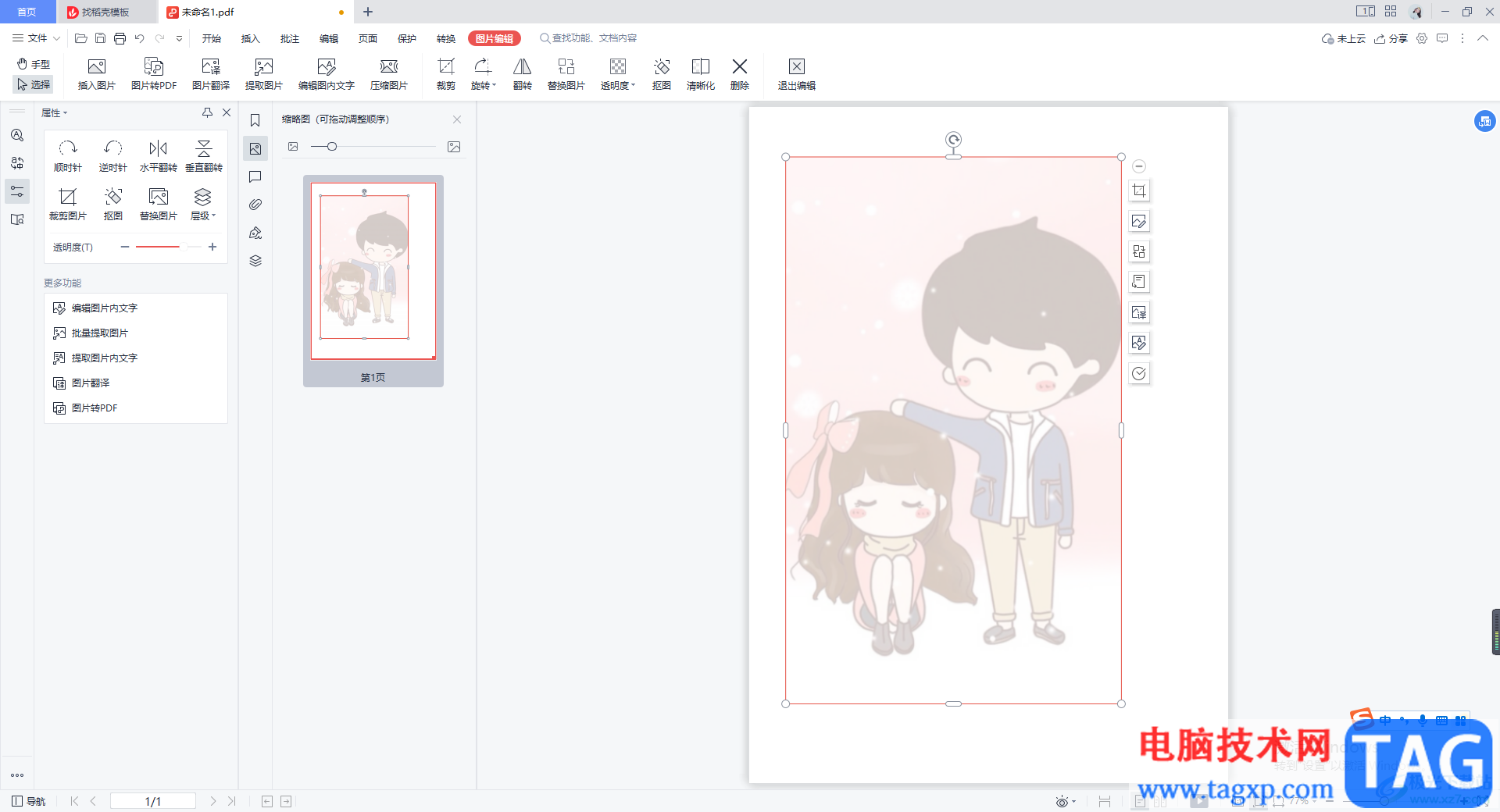Select the Hand (手型) tool
The width and height of the screenshot is (1500, 812).
click(34, 64)
